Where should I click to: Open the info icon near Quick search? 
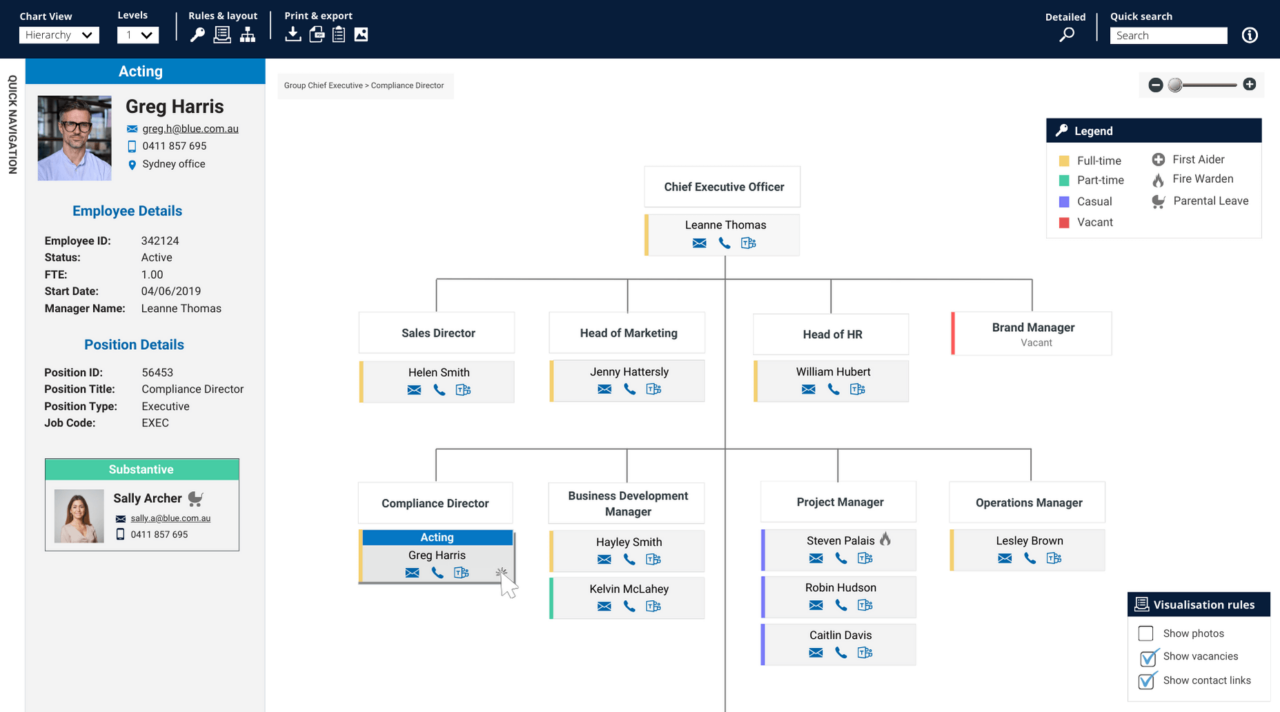[1249, 34]
